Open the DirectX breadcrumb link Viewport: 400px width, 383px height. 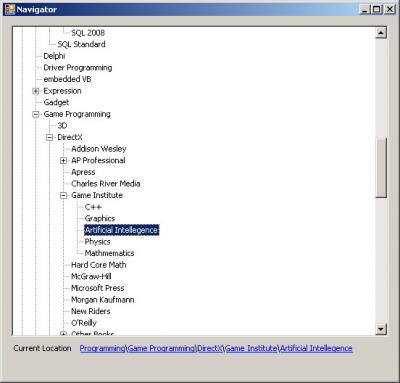[210, 348]
